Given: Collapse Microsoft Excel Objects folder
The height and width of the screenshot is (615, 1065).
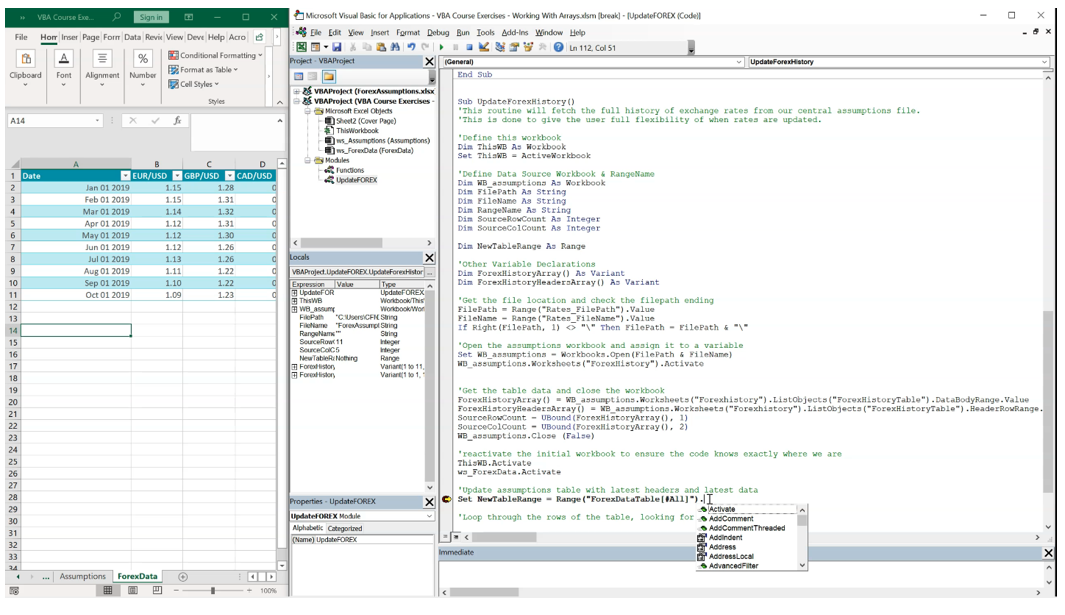Looking at the screenshot, I should coord(307,111).
